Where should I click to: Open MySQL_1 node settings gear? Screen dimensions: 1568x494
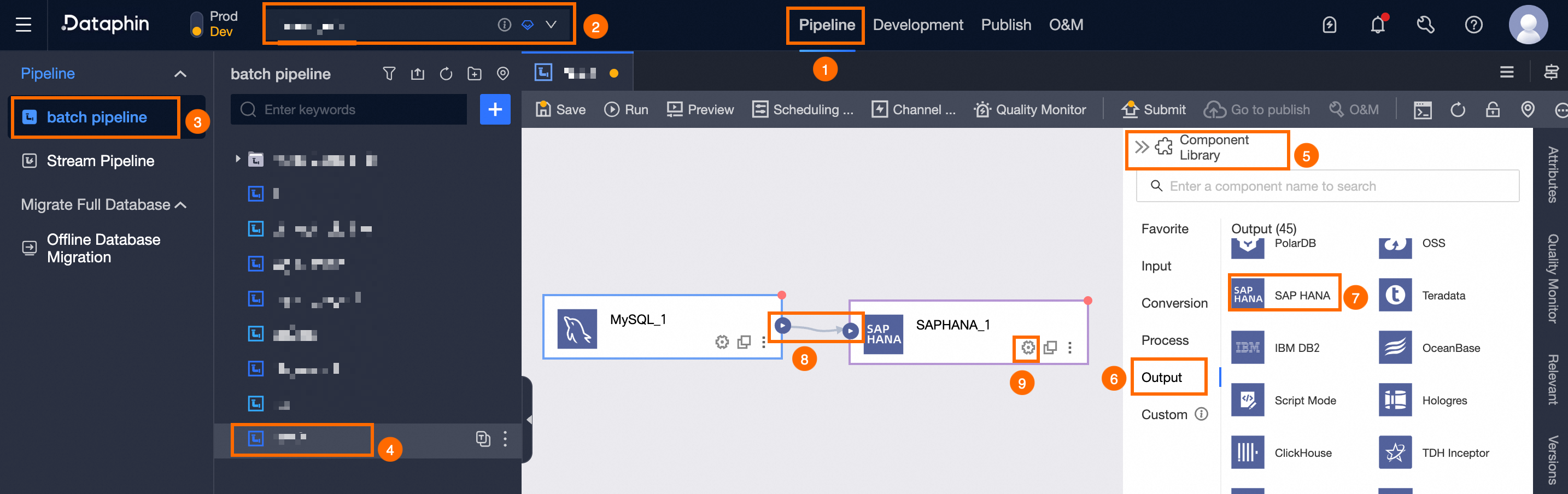(x=722, y=343)
